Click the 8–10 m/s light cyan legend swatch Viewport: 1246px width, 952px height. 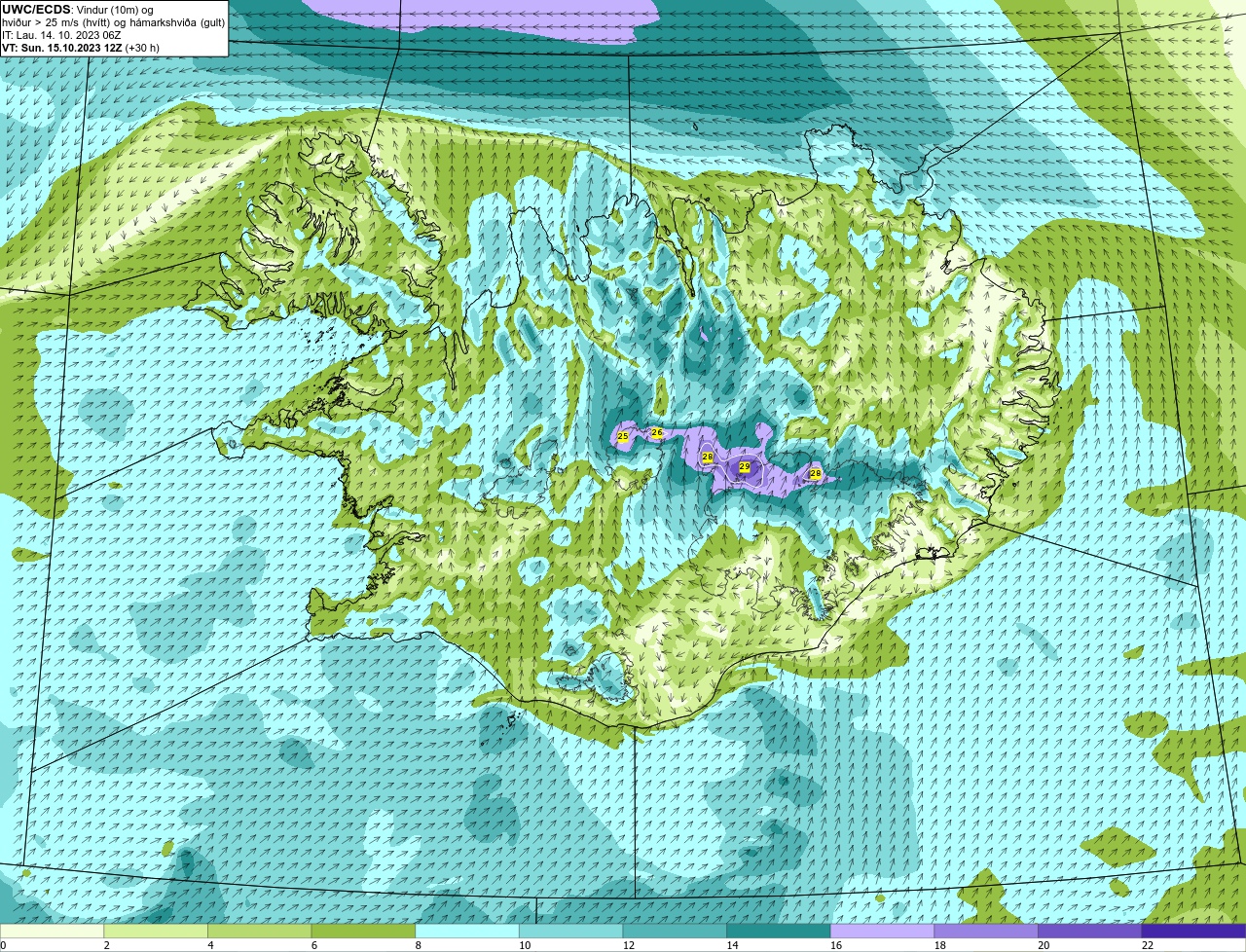coord(467,932)
